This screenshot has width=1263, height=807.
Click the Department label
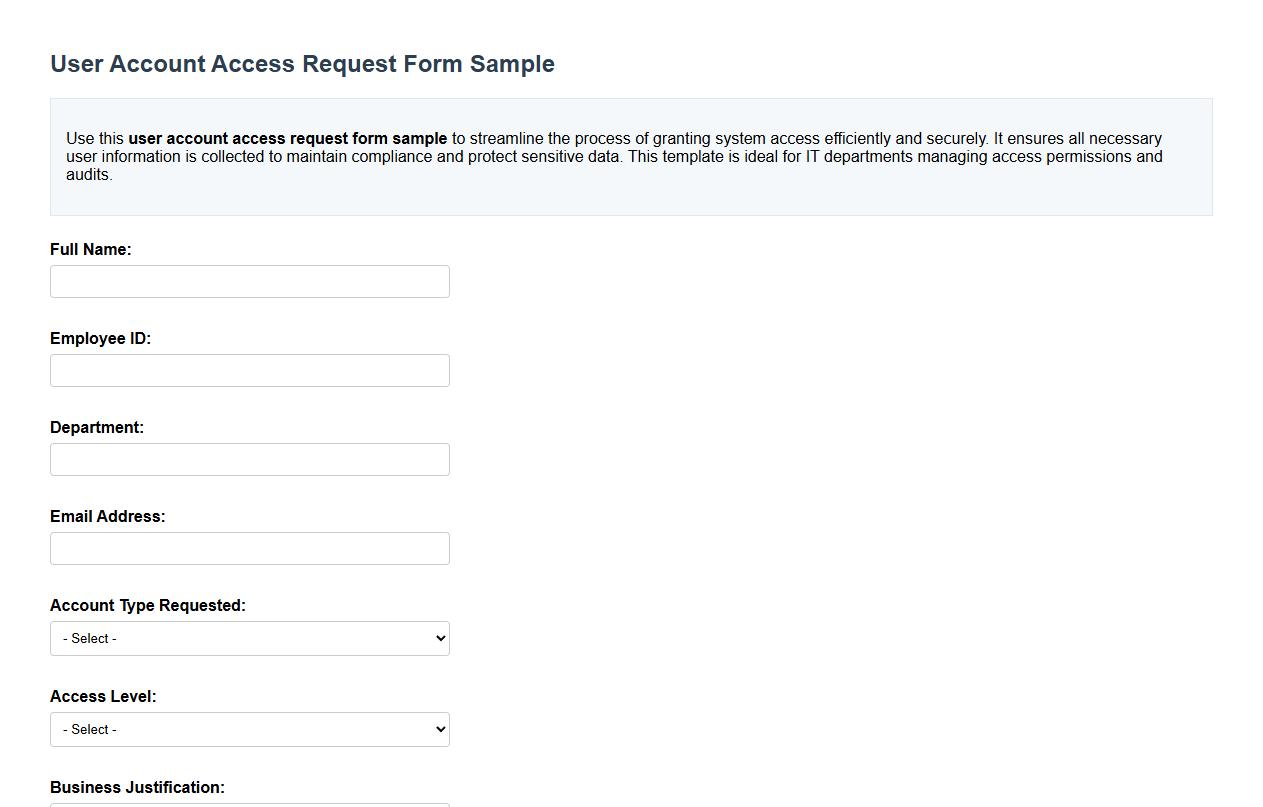97,427
